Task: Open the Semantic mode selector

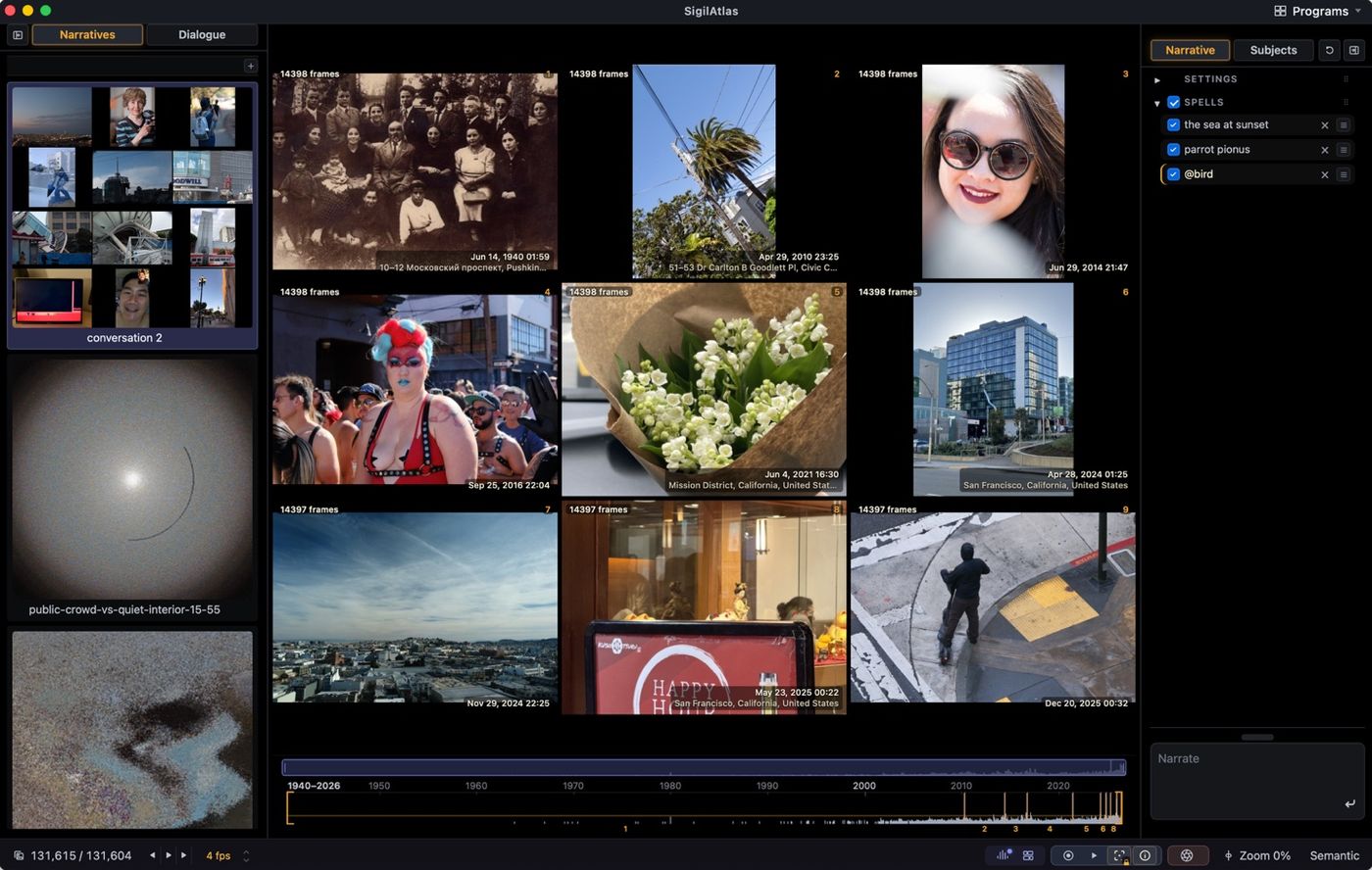Action: [1335, 855]
